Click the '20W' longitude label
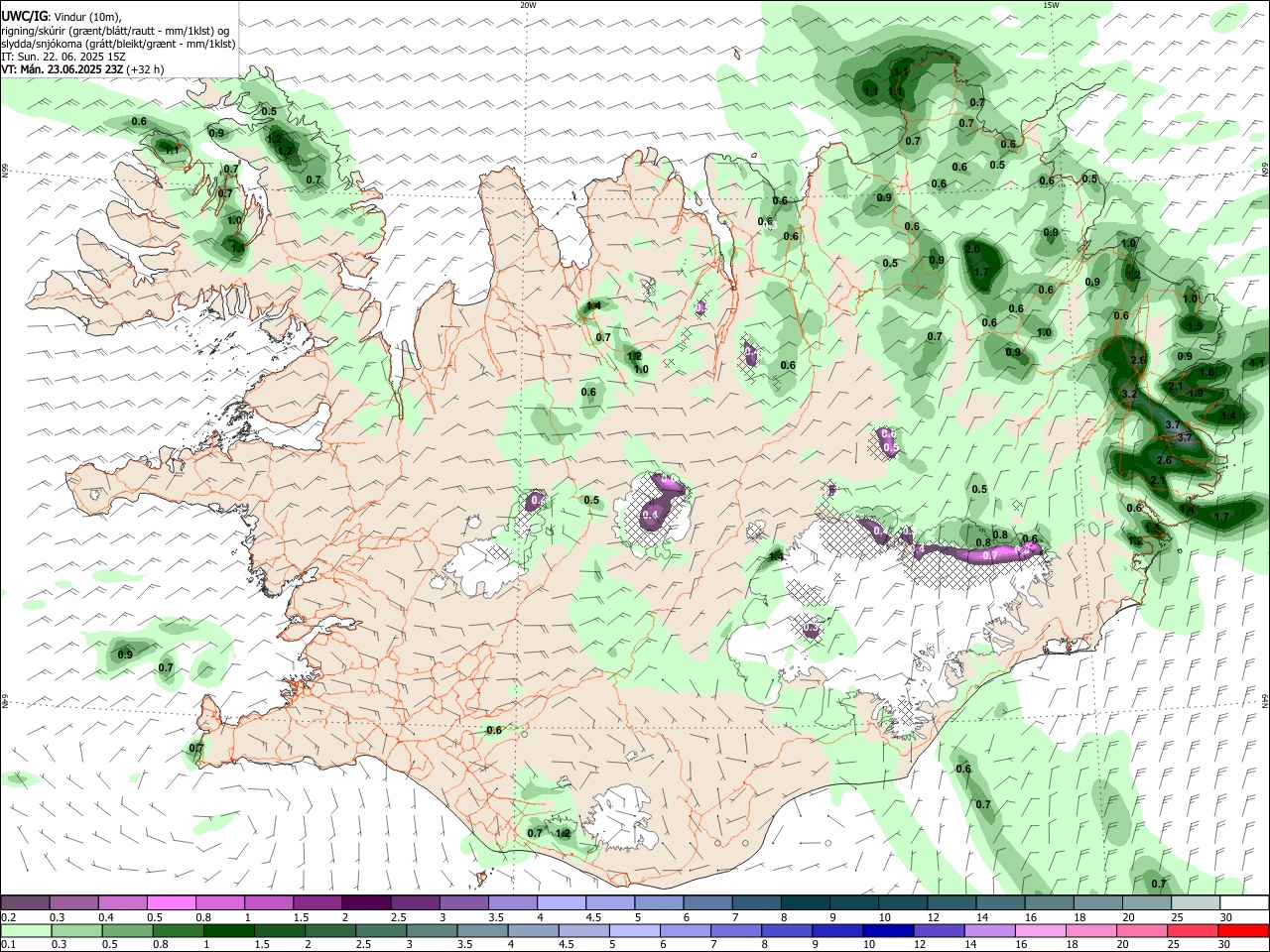1270x952 pixels. 528,5
